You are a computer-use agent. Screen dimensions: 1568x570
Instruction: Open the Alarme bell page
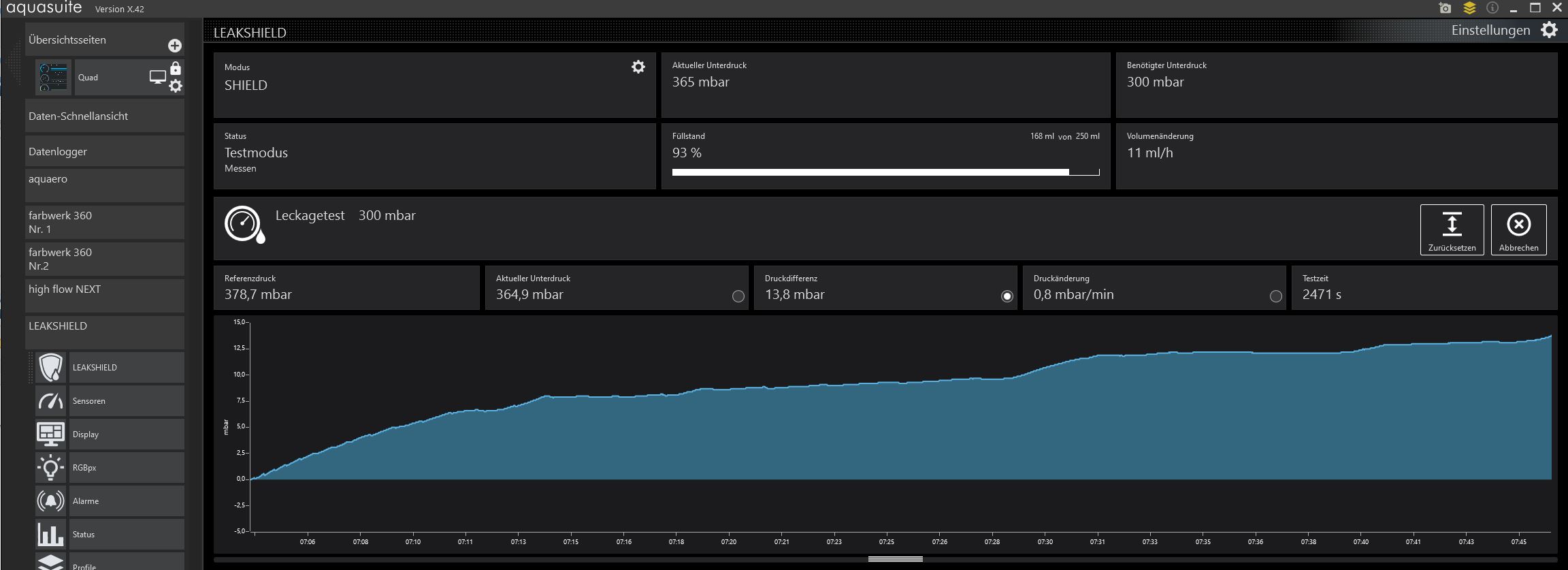click(110, 501)
